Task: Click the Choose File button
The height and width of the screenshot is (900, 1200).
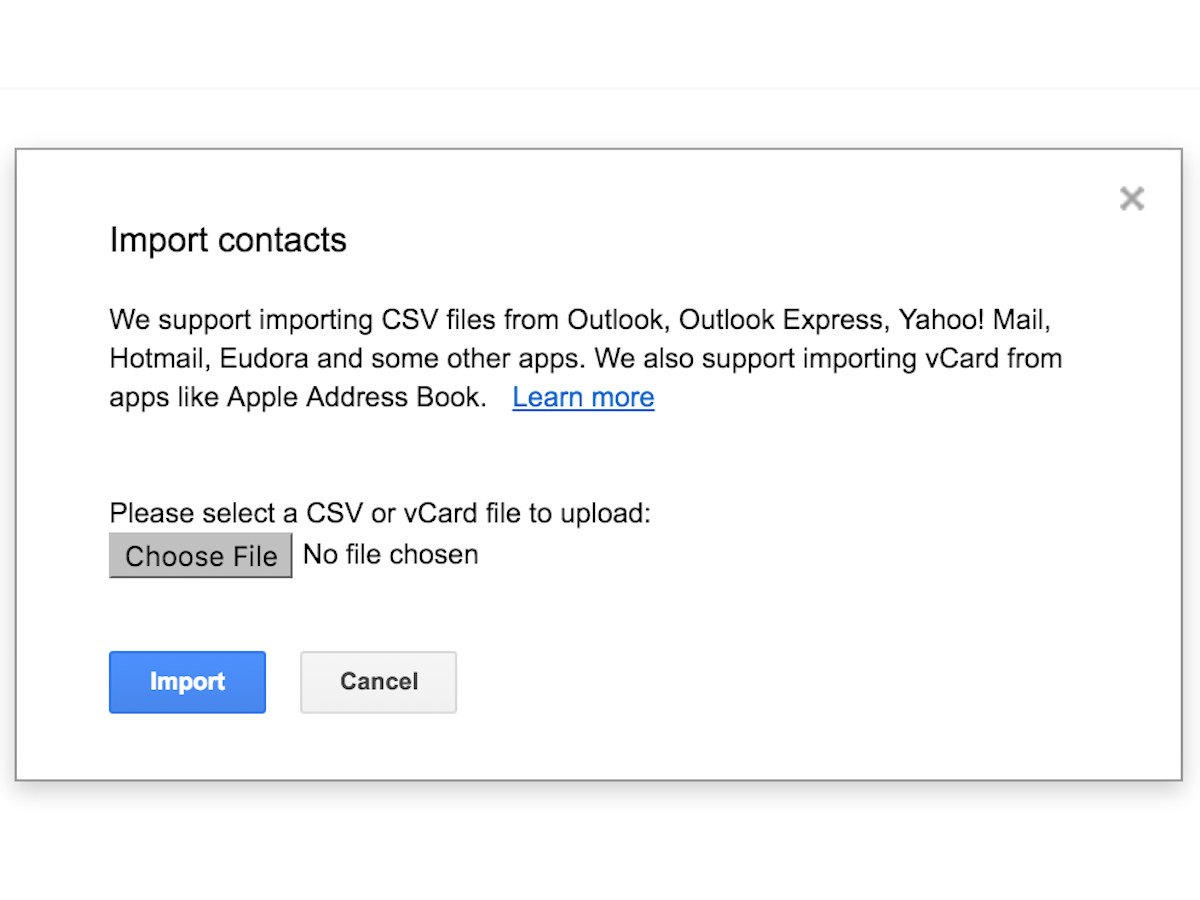Action: pos(201,555)
